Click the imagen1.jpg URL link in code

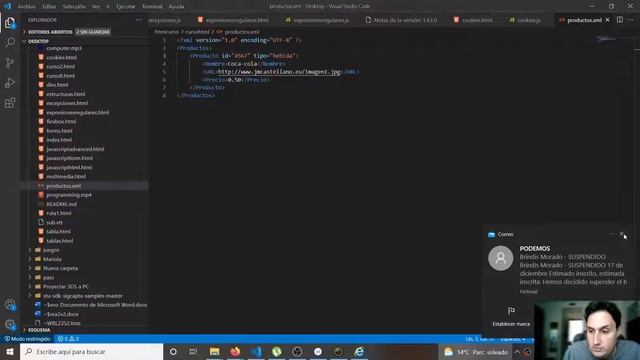tap(279, 72)
